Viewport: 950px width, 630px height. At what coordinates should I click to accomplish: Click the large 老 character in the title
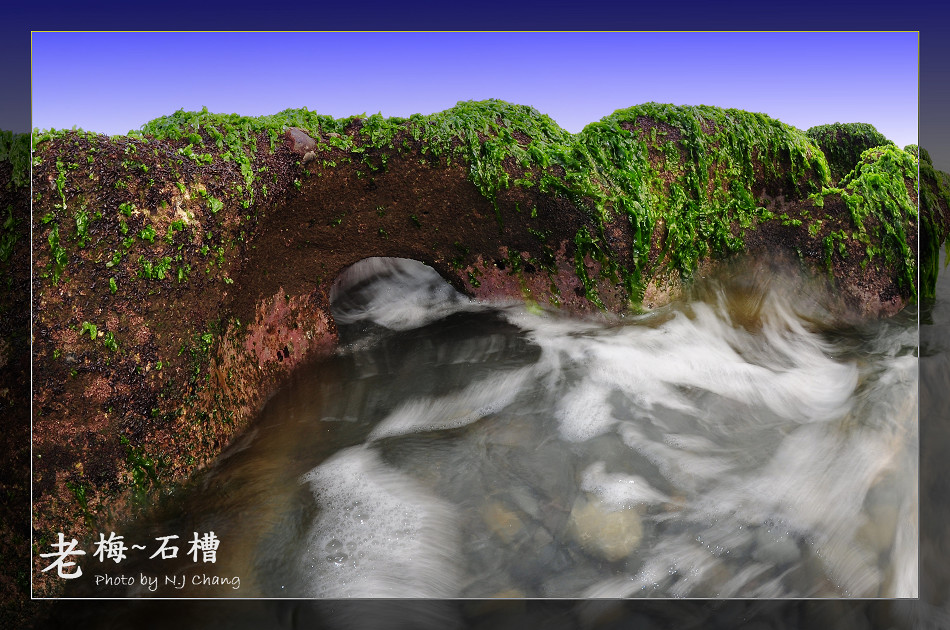click(x=62, y=555)
